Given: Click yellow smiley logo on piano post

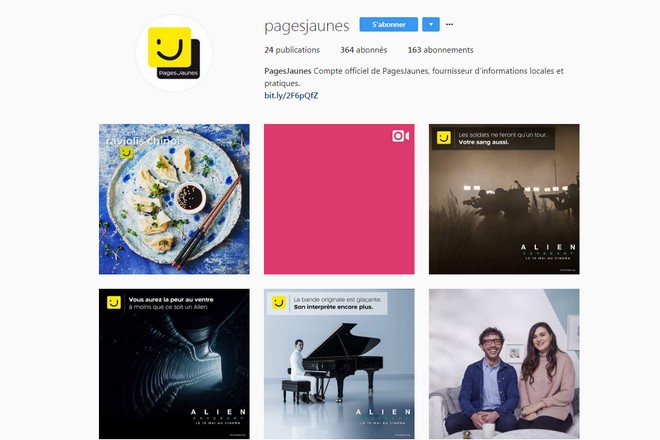Looking at the screenshot, I should 279,302.
